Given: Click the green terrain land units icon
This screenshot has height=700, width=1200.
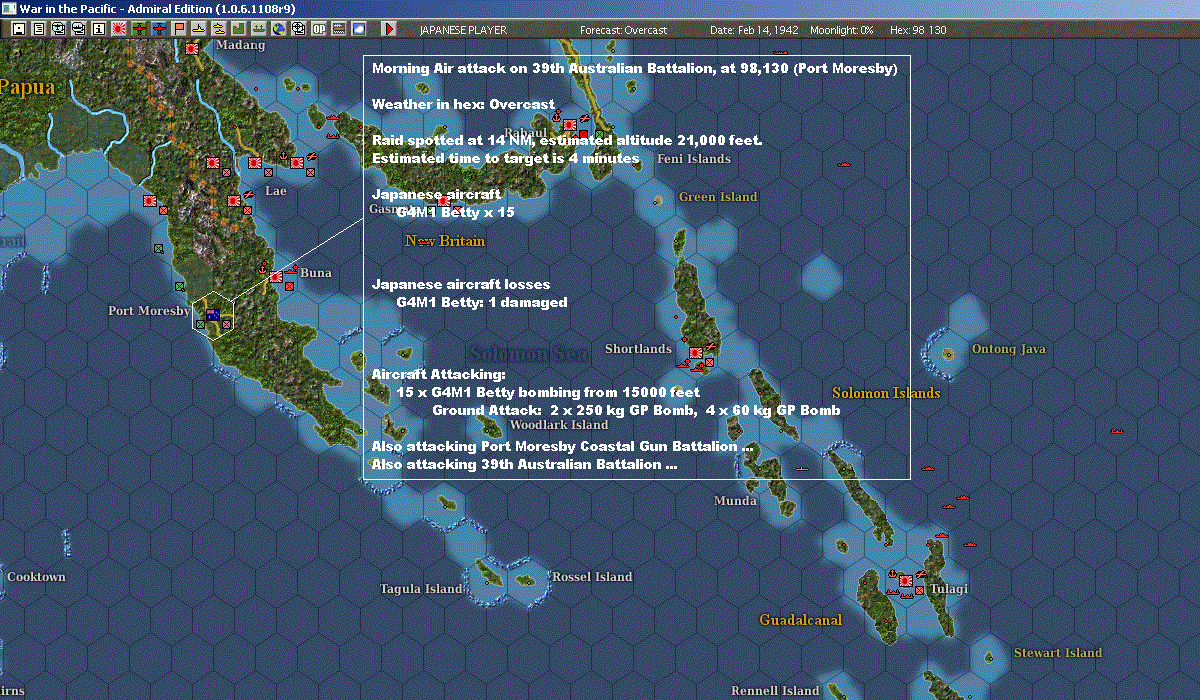Looking at the screenshot, I should coord(238,29).
